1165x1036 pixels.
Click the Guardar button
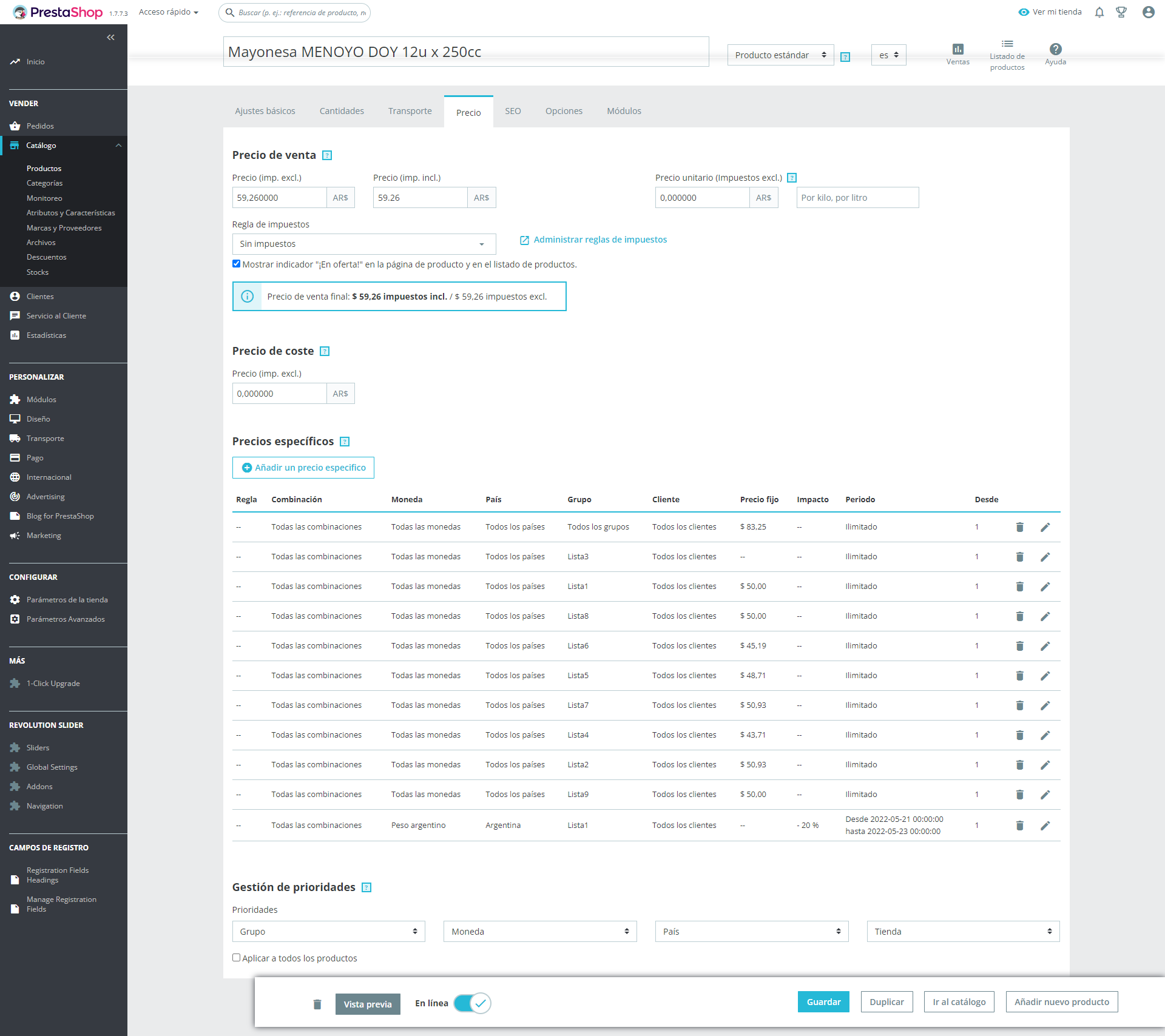coord(823,1002)
